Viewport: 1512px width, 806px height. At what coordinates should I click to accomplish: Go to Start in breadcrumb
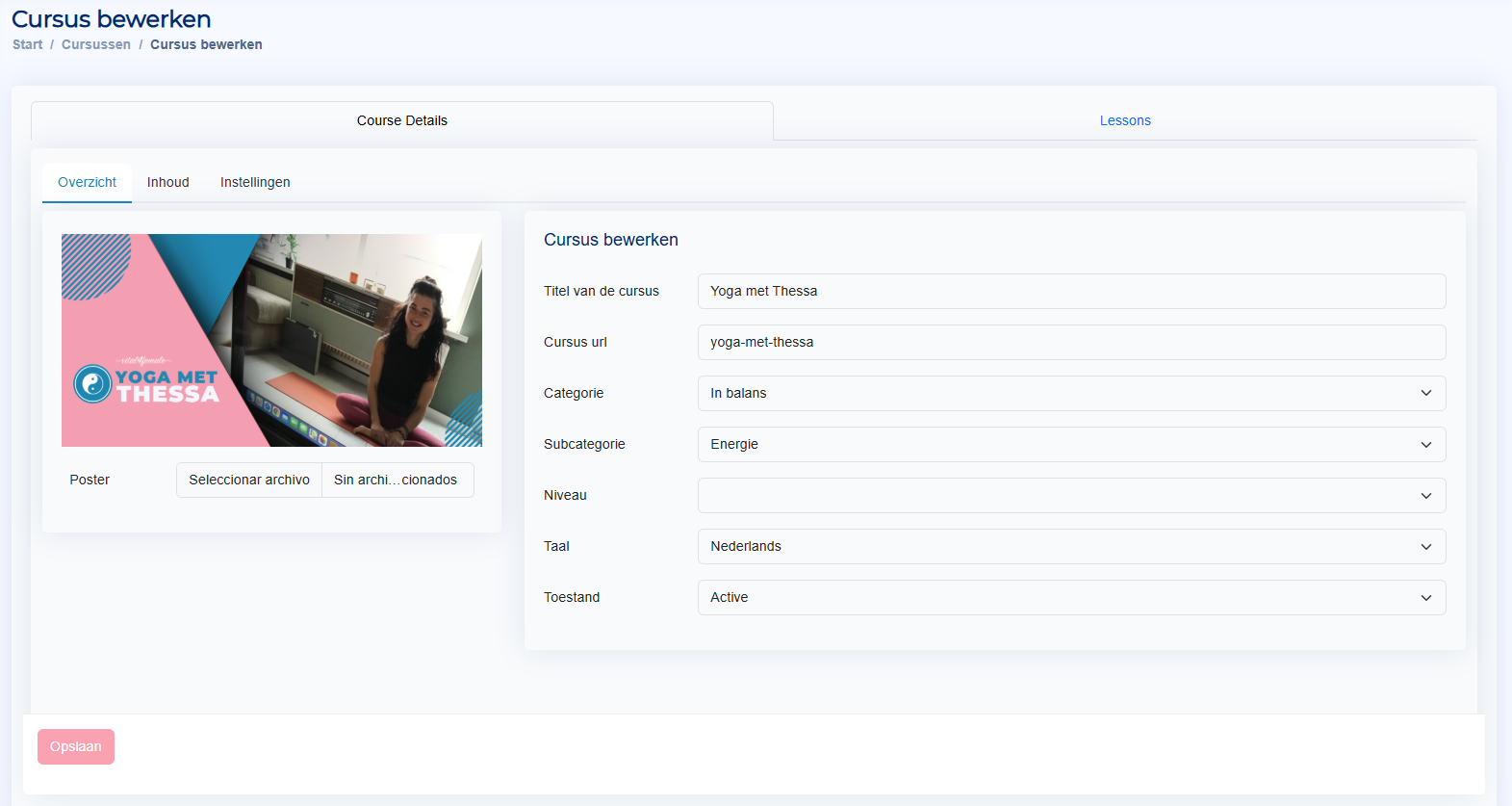coord(28,44)
